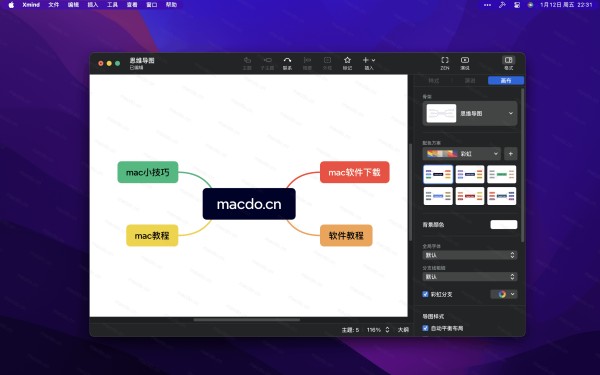Open the 分支线粗细 默认 dropdown
This screenshot has height=375, width=600.
point(470,276)
